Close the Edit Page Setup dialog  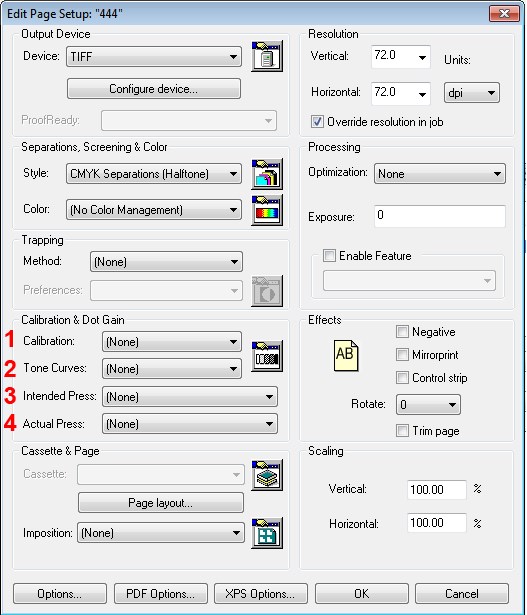[x=504, y=14]
